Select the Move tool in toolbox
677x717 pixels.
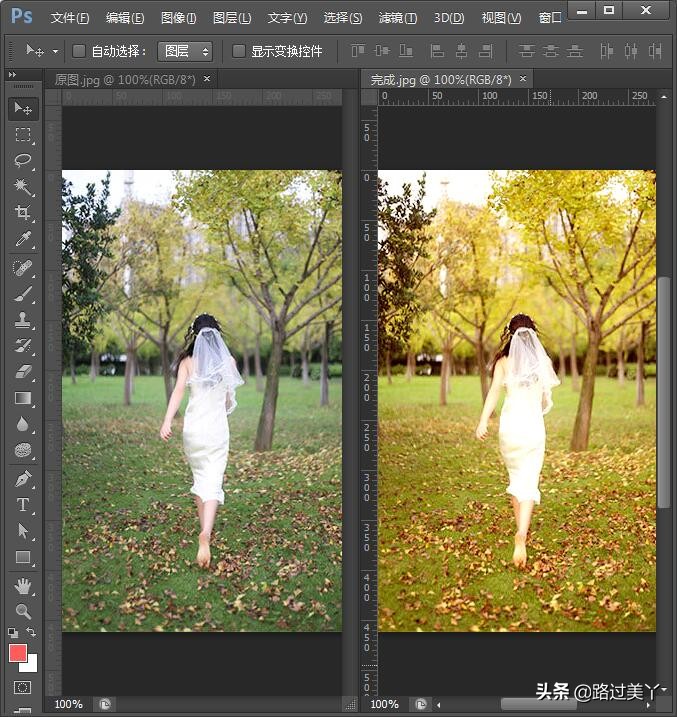22,109
